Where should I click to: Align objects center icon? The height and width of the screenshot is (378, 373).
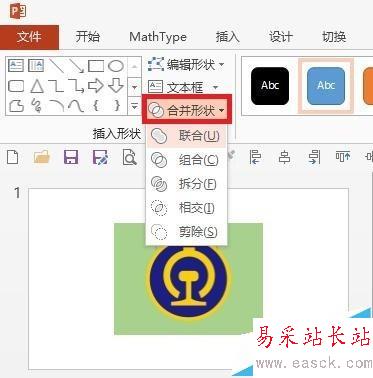(284, 157)
